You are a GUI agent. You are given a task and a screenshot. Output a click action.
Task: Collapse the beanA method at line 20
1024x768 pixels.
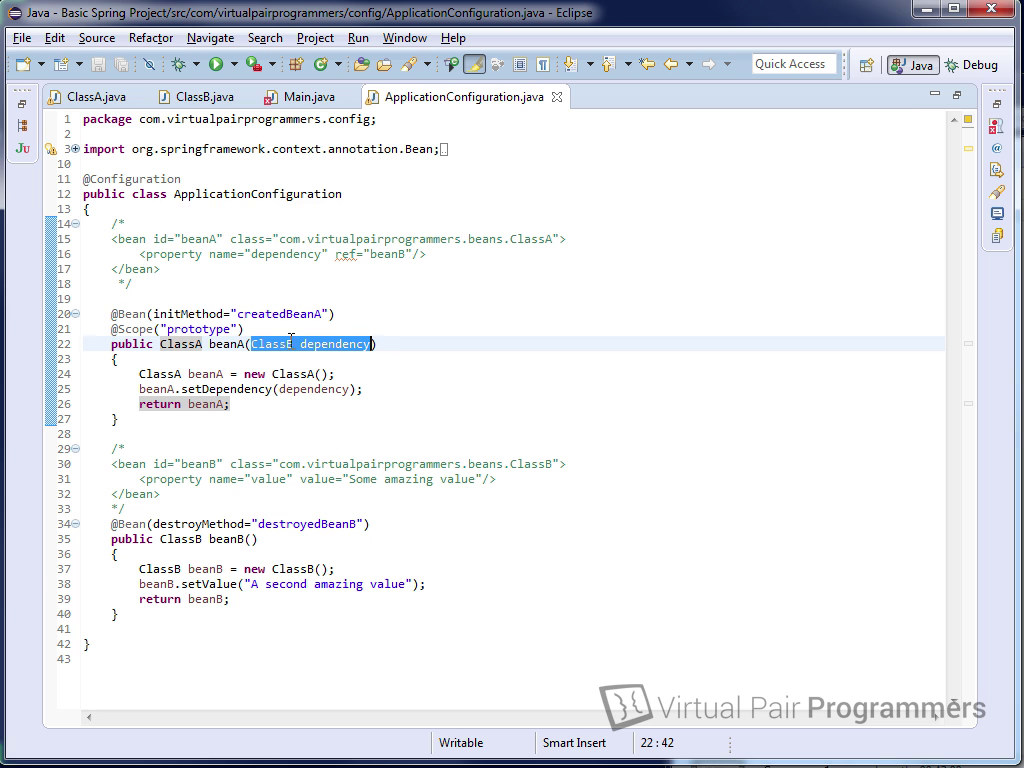pos(76,314)
